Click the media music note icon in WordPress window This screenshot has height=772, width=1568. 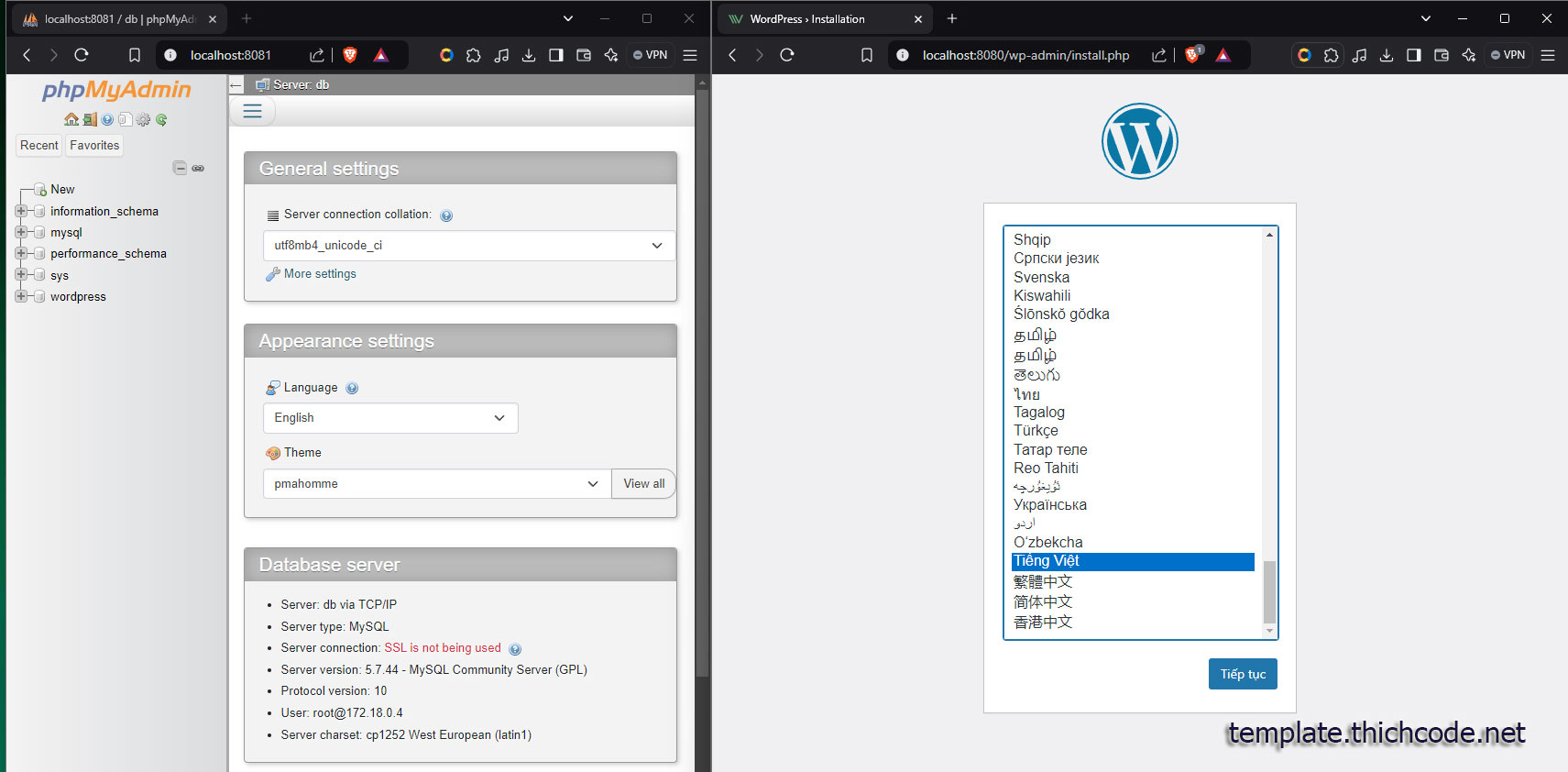(1359, 55)
